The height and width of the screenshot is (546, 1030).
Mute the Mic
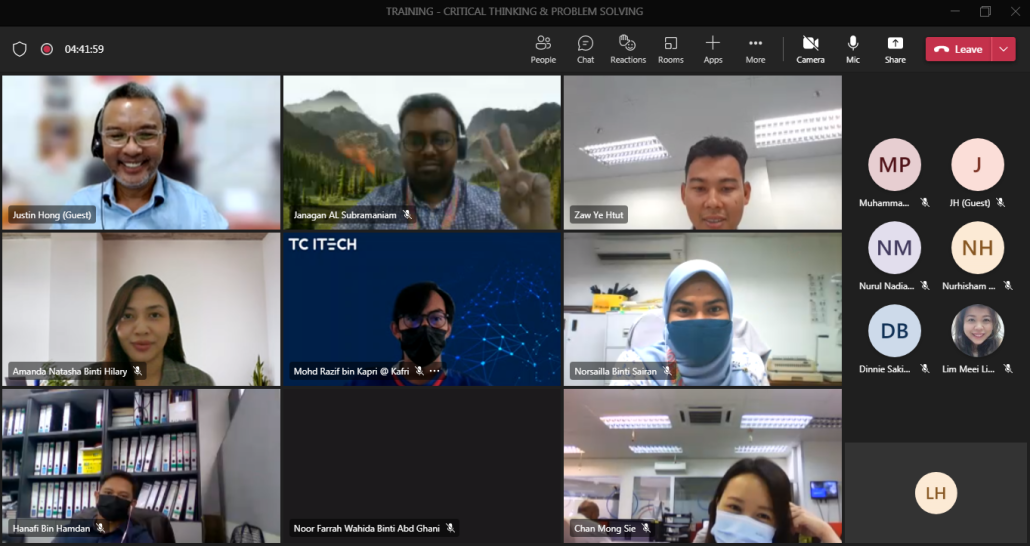tap(853, 49)
